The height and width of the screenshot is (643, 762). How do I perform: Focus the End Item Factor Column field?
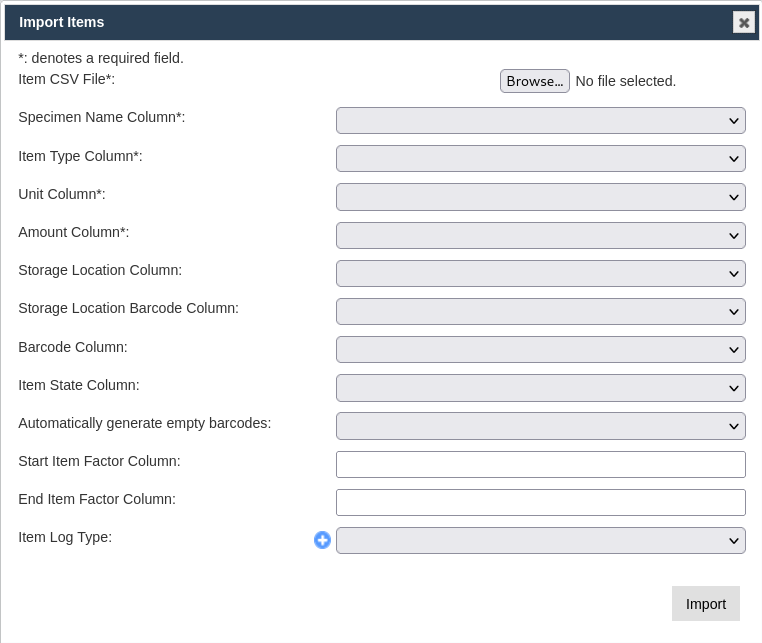pyautogui.click(x=540, y=502)
